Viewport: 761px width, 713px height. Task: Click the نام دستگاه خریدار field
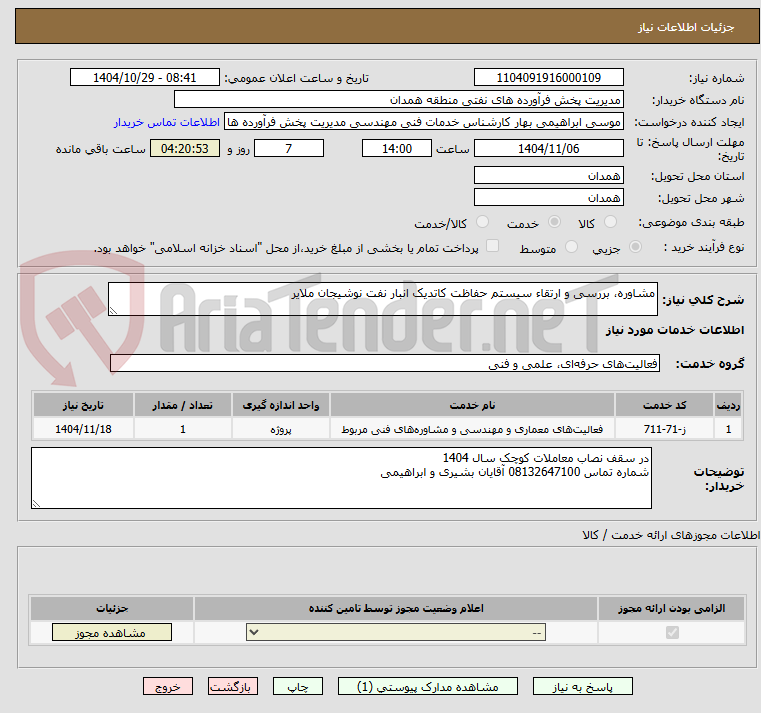pyautogui.click(x=398, y=100)
